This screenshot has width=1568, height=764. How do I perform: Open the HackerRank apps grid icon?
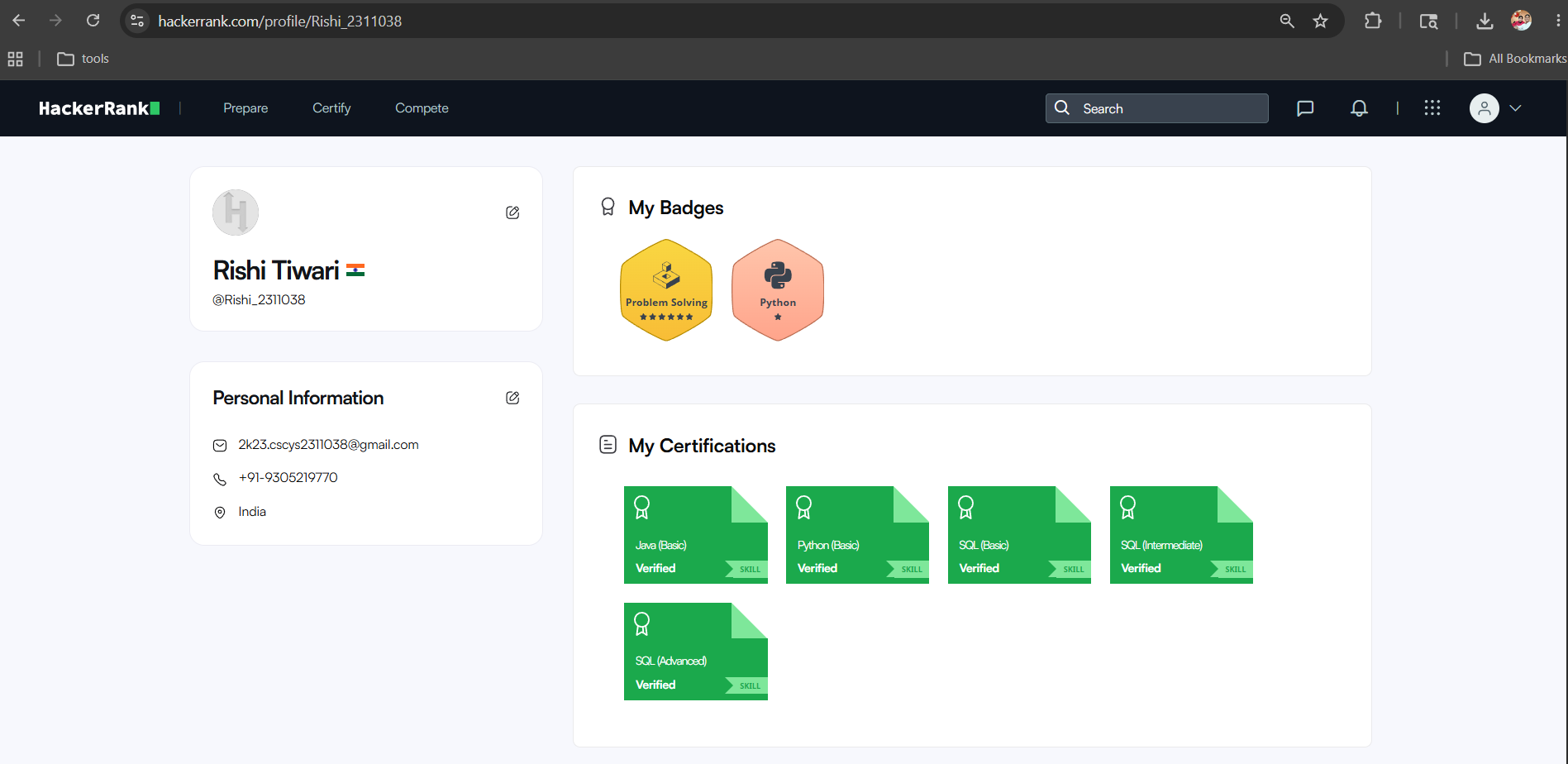coord(1432,108)
